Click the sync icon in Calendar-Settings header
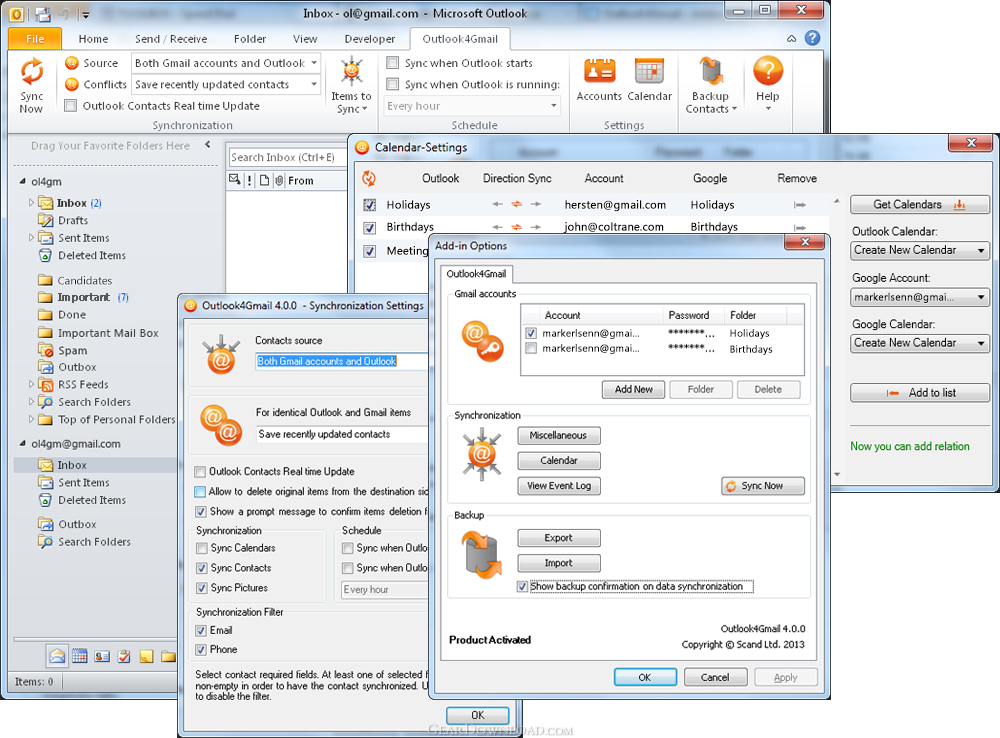Viewport: 1000px width, 738px height. click(369, 179)
